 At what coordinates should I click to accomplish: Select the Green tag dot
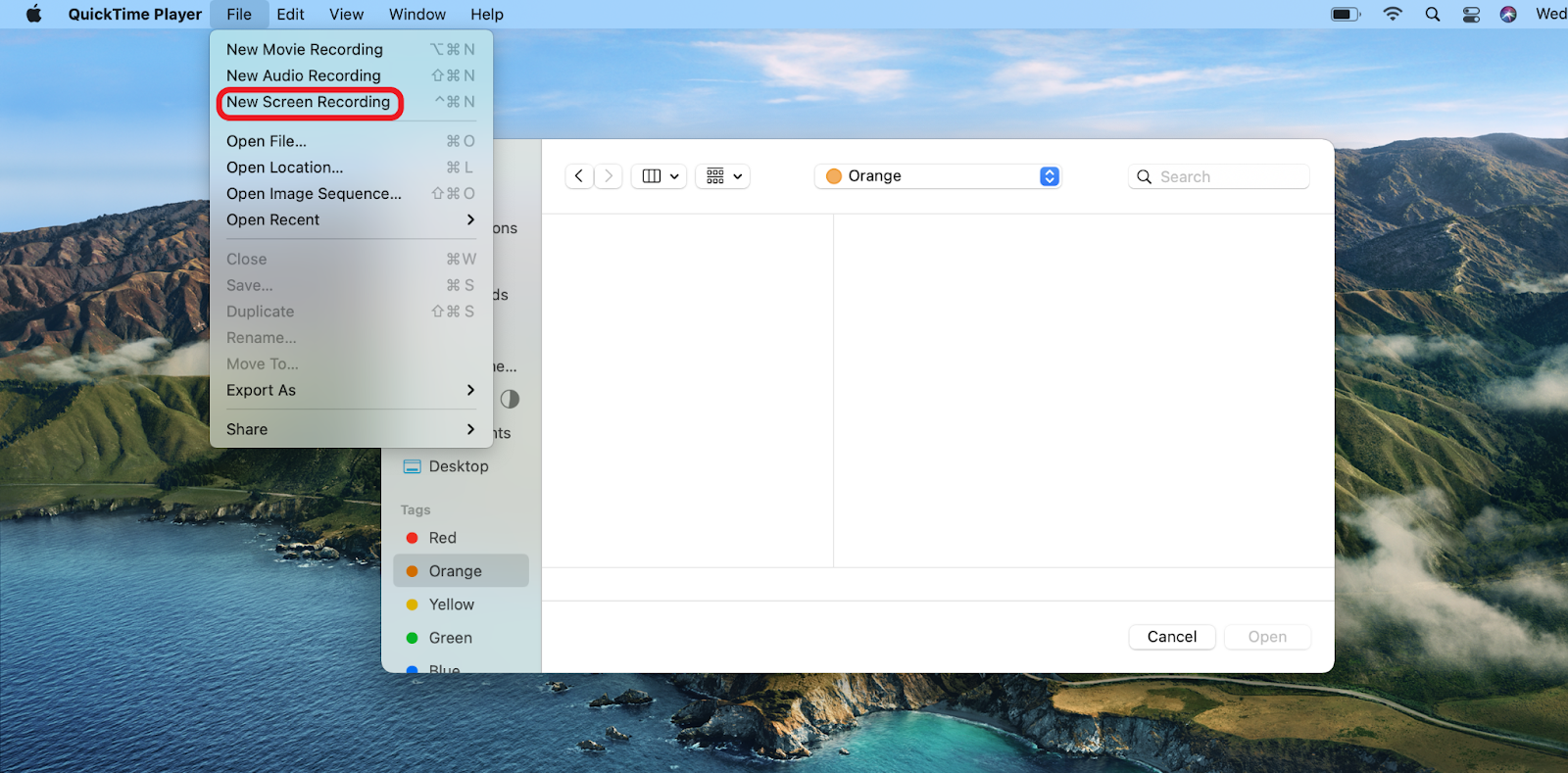(412, 638)
